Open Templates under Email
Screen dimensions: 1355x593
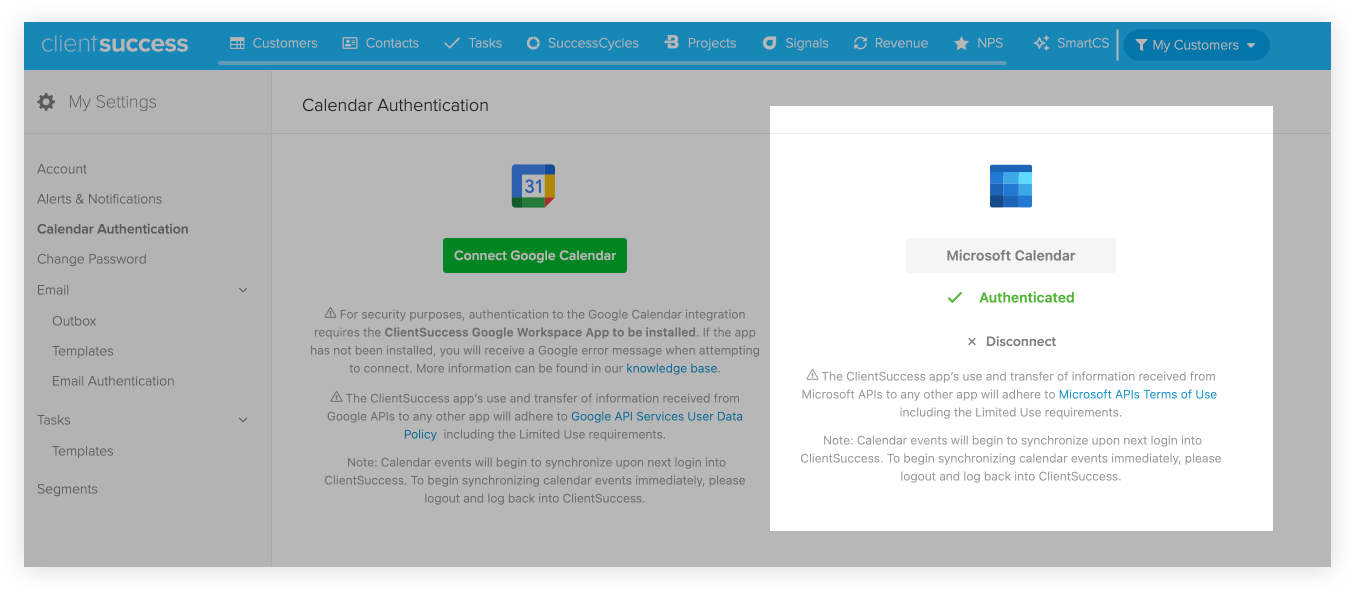(83, 351)
